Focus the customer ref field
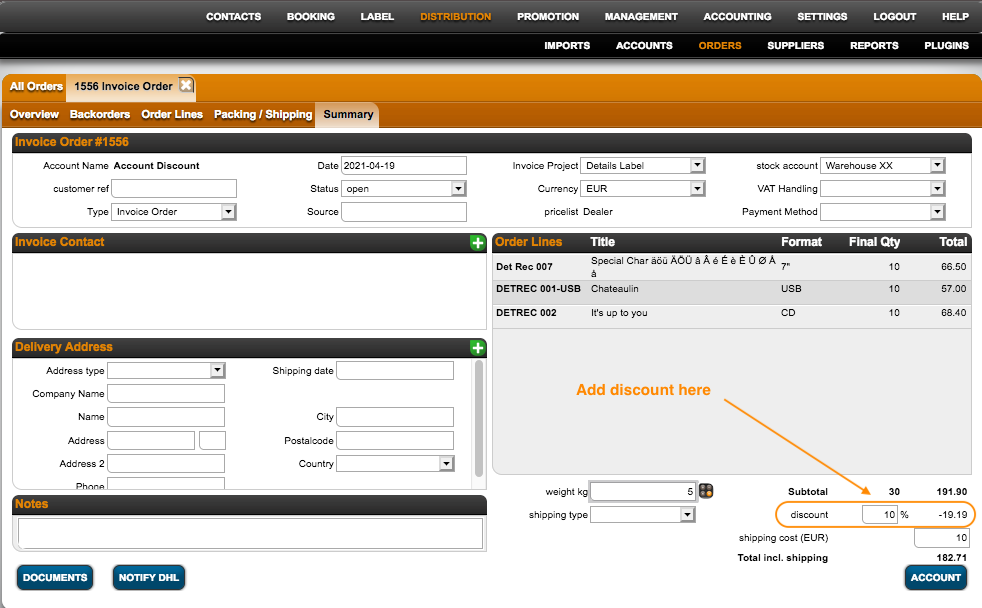Screen dimensions: 982x608 pyautogui.click(x=174, y=188)
